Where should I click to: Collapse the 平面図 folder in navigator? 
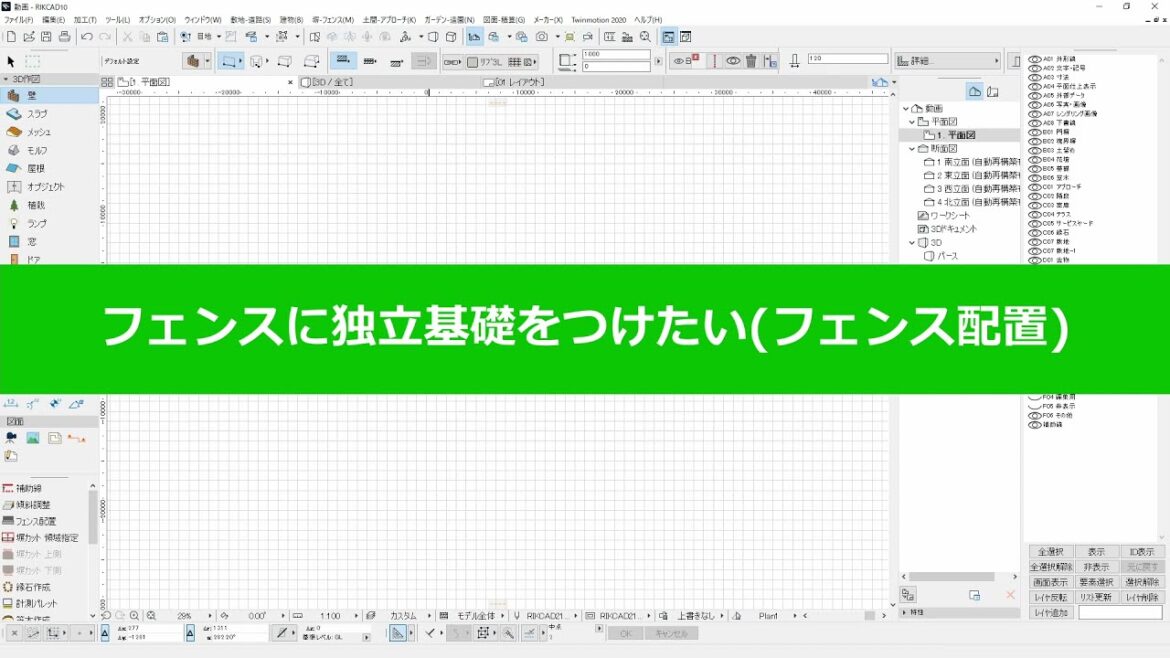[x=912, y=122]
